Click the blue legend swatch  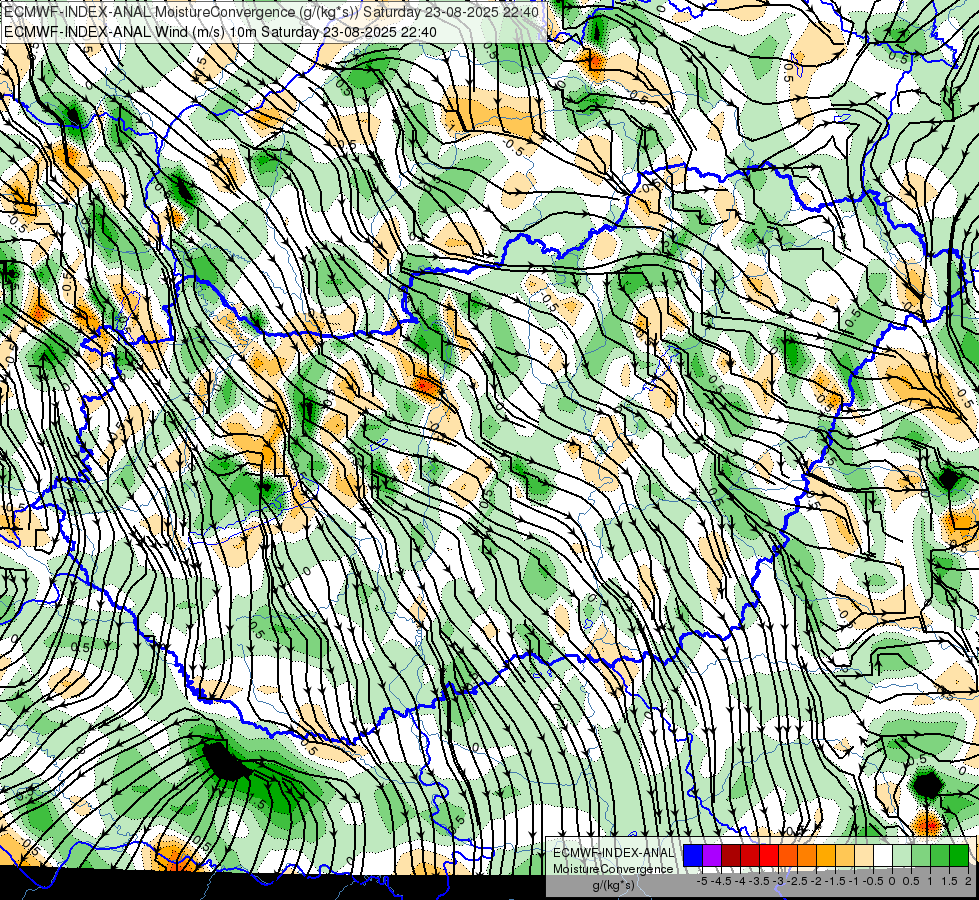point(693,855)
